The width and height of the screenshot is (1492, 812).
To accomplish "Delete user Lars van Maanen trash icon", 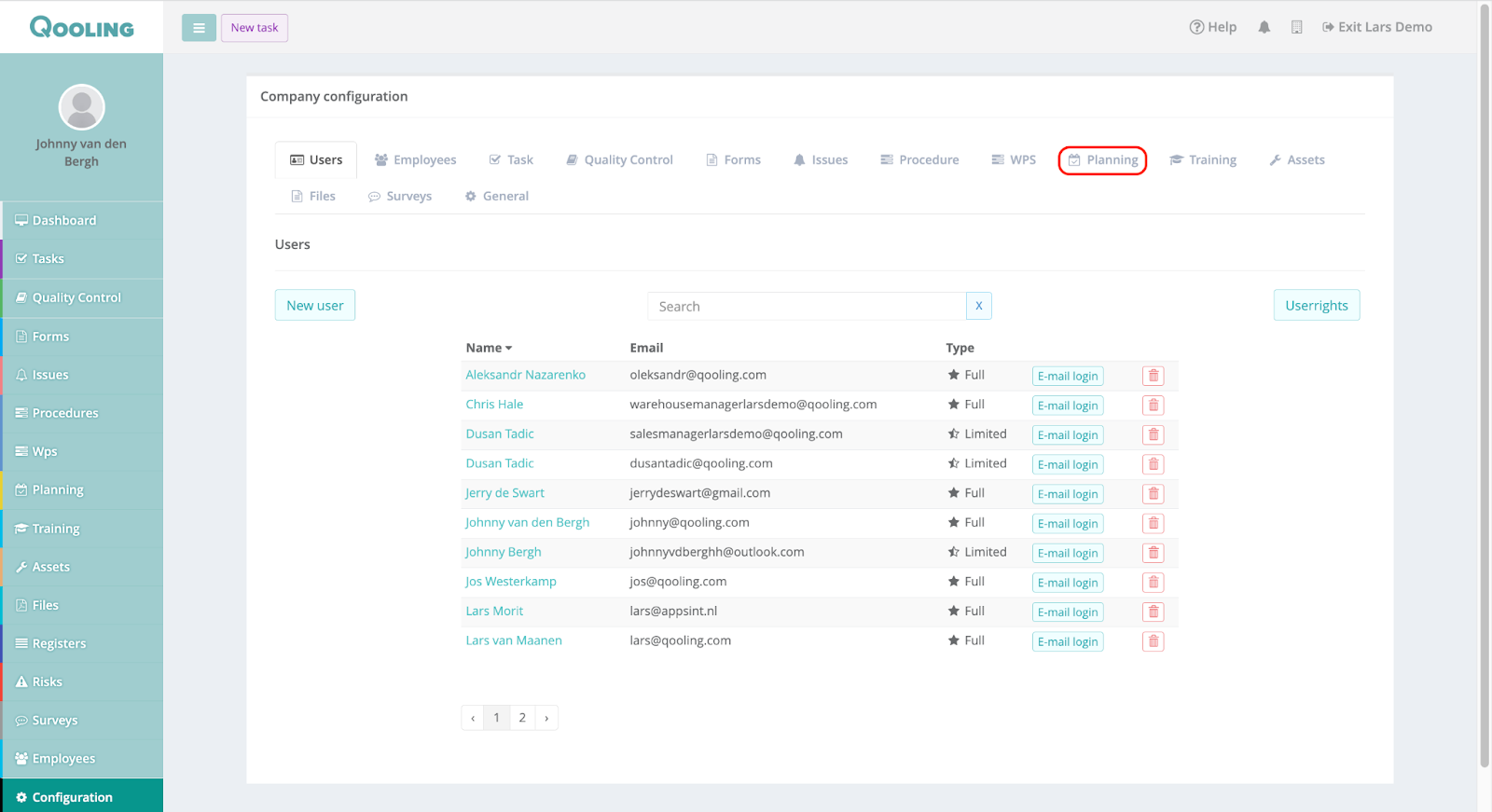I will pyautogui.click(x=1154, y=641).
